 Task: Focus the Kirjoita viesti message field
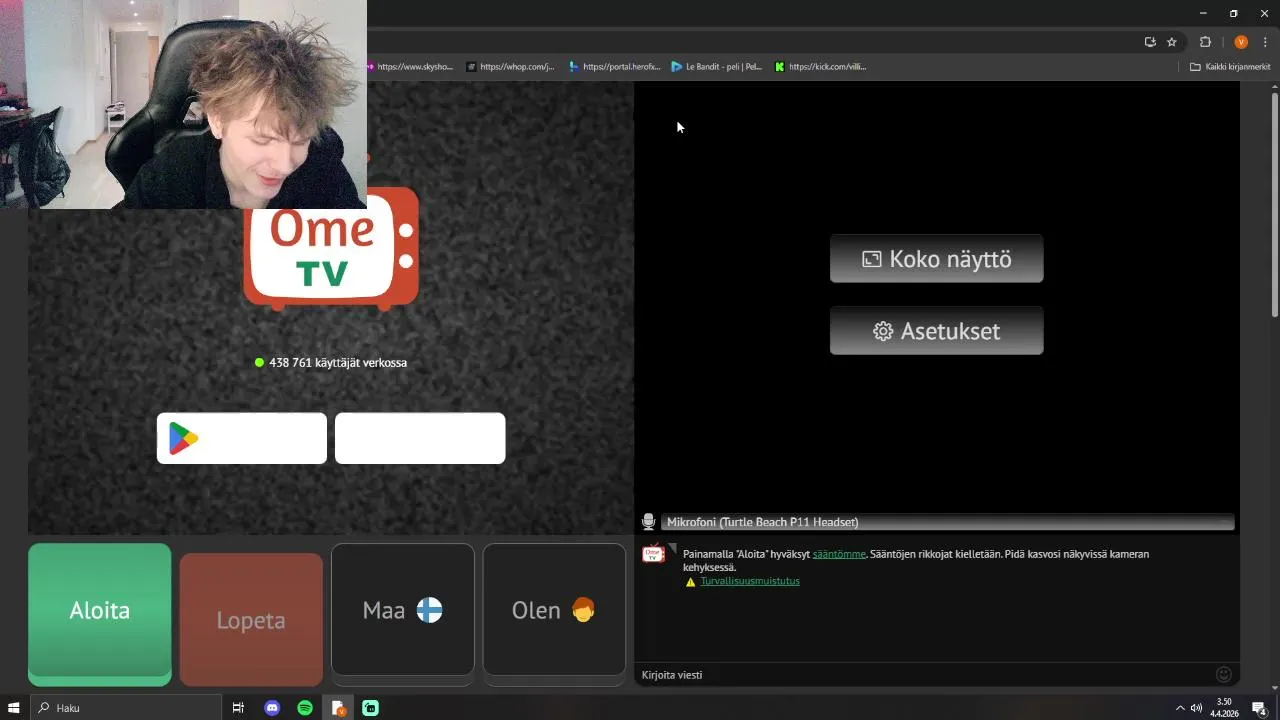pyautogui.click(x=925, y=675)
